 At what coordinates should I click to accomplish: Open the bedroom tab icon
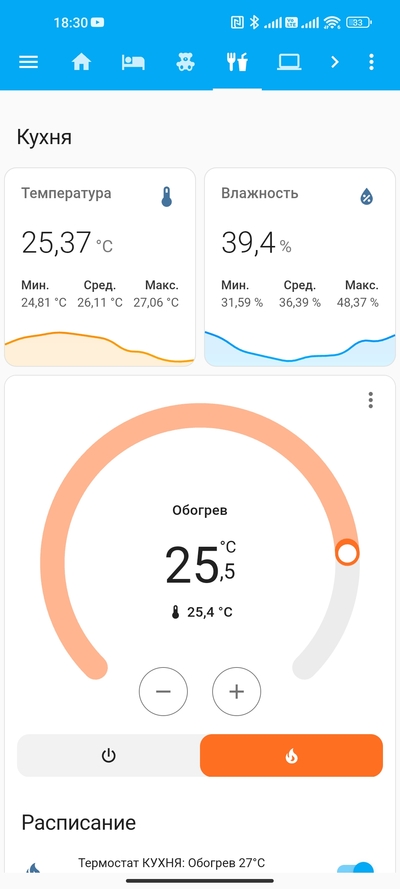coord(133,62)
